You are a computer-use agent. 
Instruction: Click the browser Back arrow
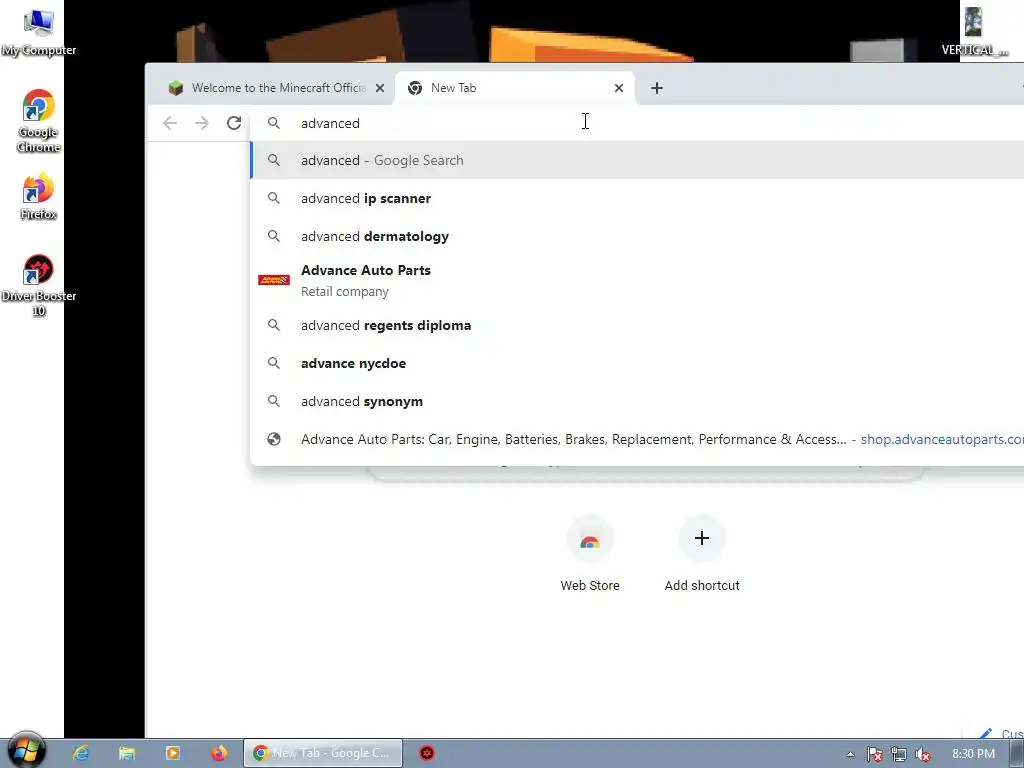pyautogui.click(x=170, y=123)
